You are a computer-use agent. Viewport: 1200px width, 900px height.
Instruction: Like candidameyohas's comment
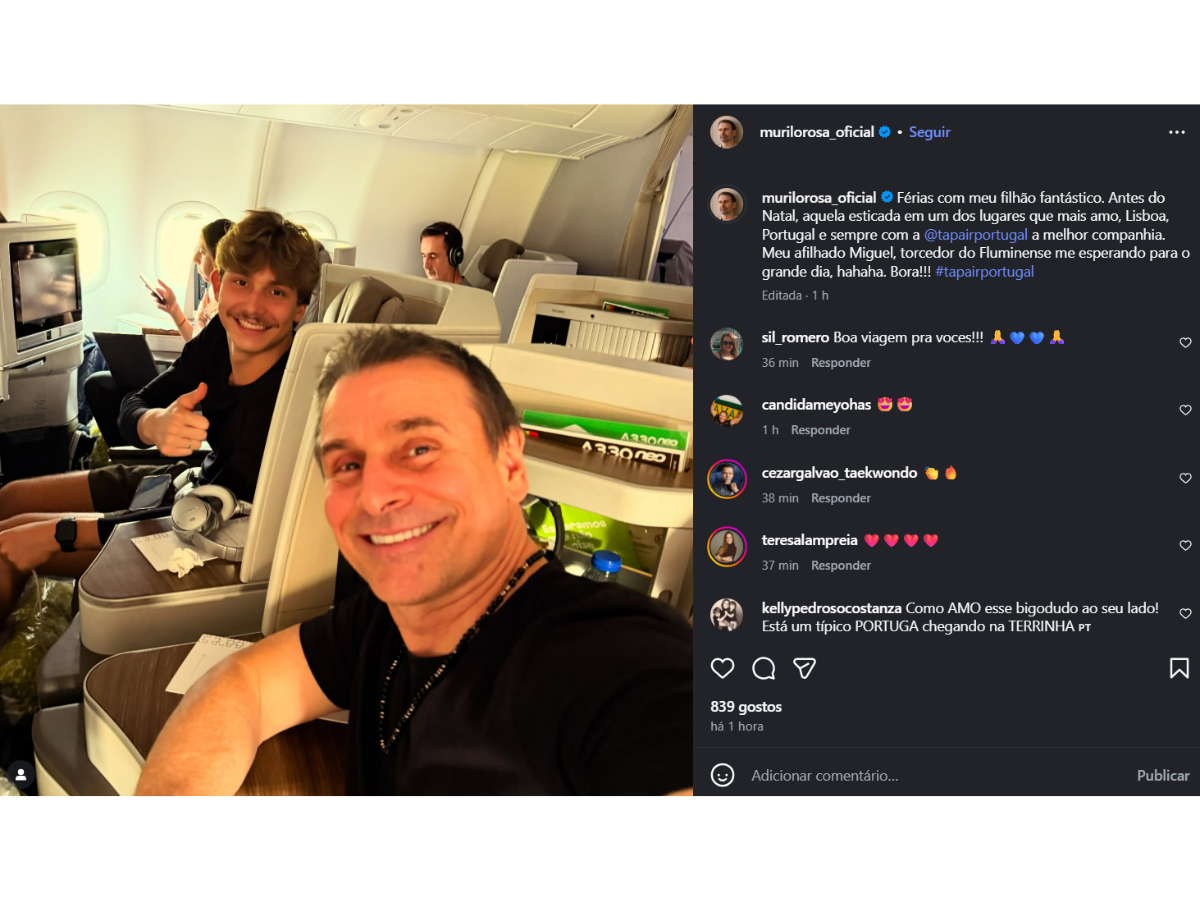tap(1185, 410)
